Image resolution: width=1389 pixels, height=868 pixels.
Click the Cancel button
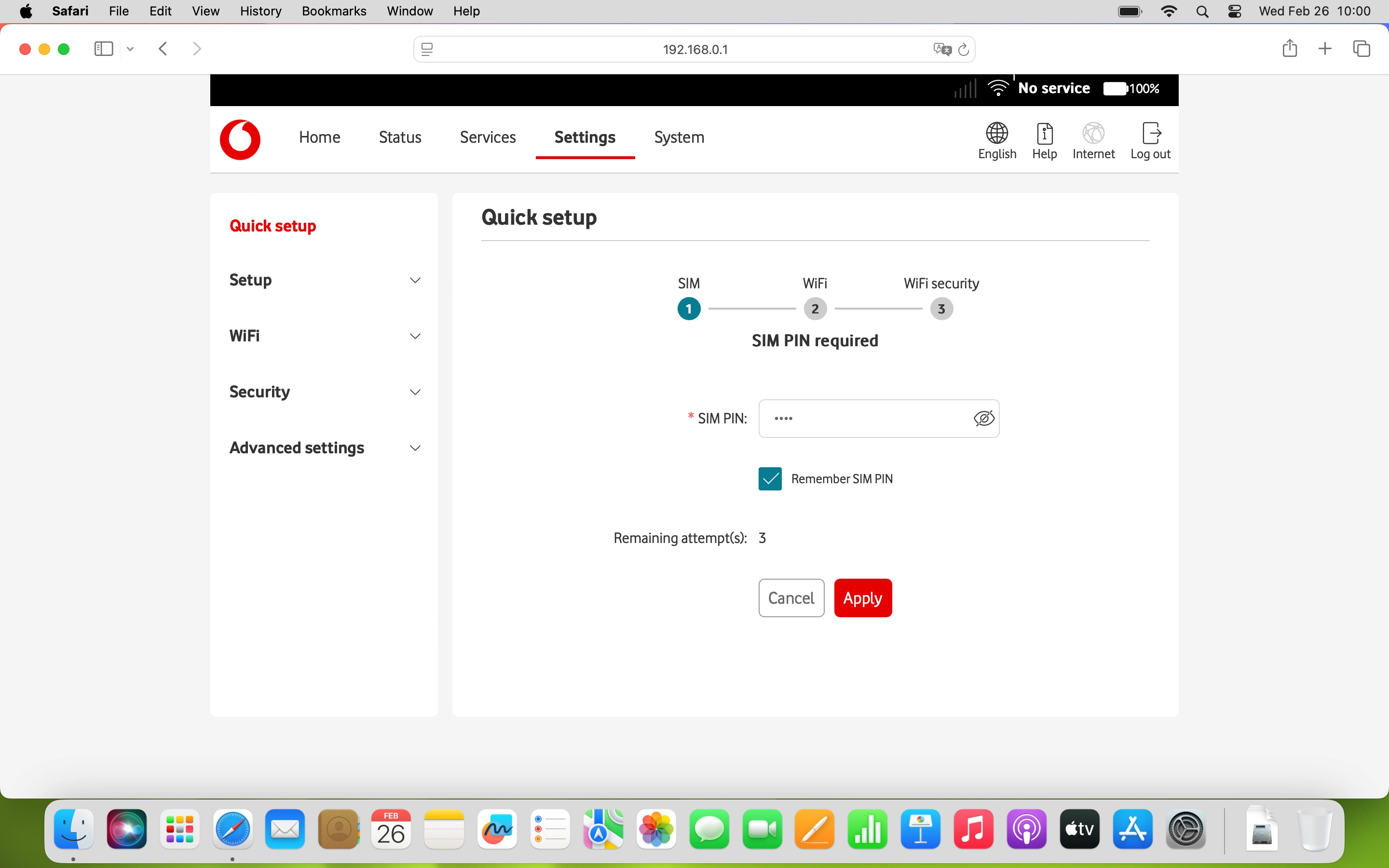coord(791,597)
